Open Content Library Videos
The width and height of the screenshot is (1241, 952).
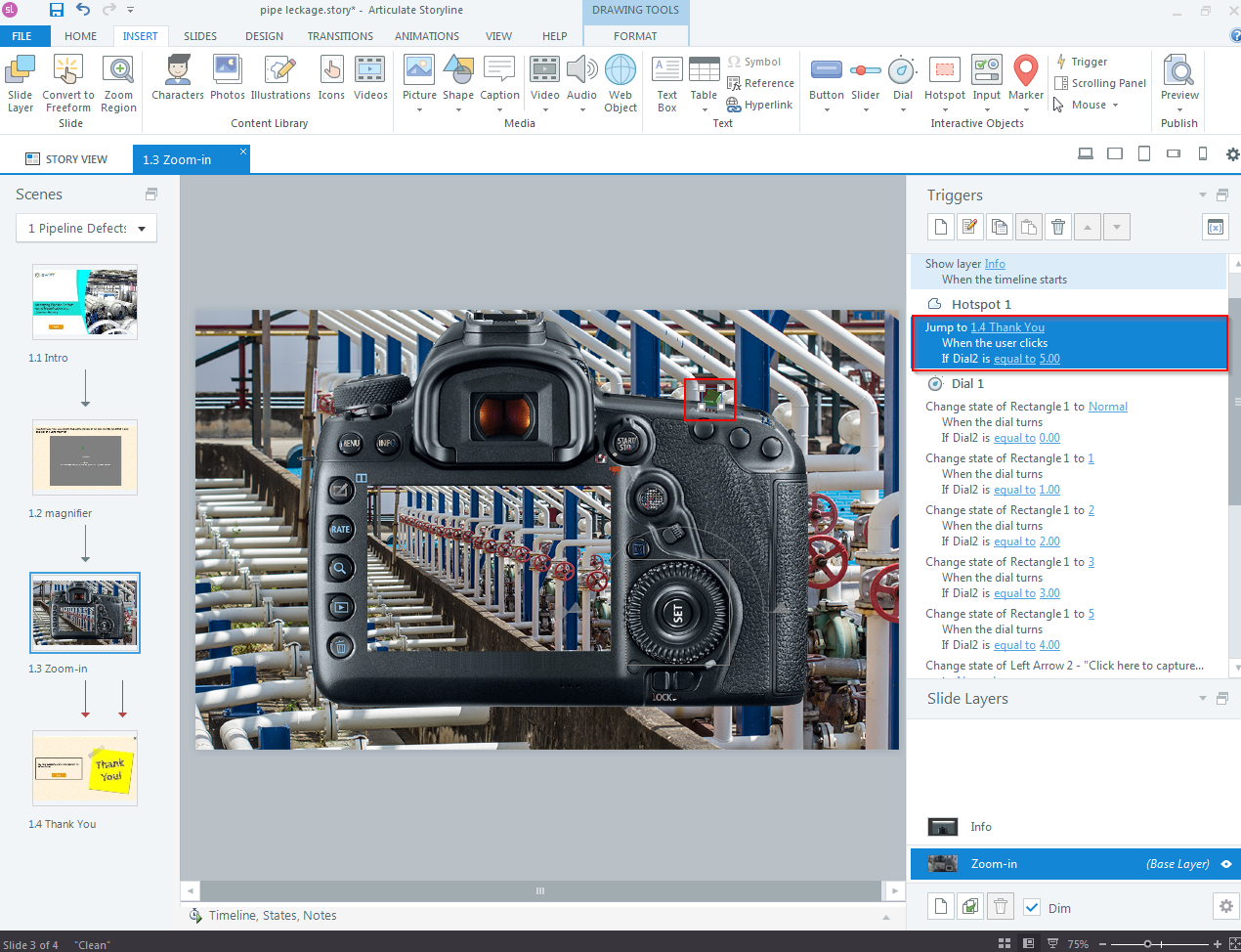pyautogui.click(x=370, y=78)
